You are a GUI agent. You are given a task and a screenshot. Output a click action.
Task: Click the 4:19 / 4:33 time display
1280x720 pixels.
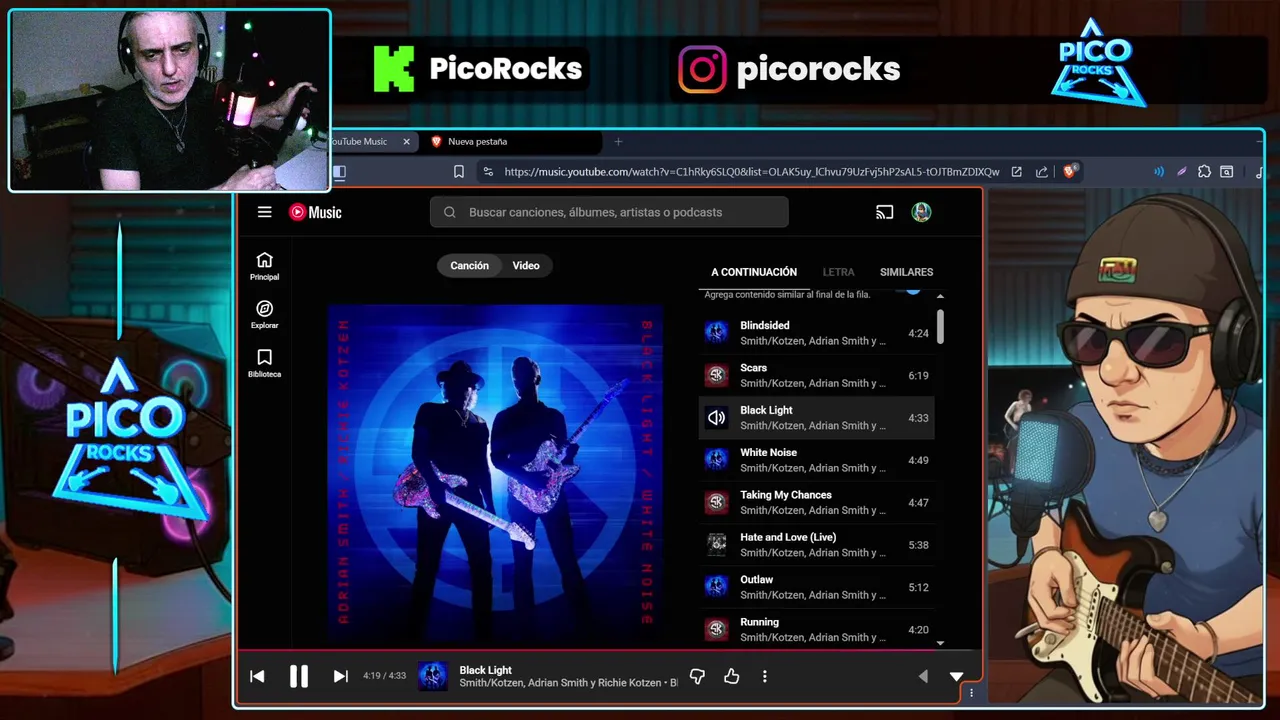point(384,676)
